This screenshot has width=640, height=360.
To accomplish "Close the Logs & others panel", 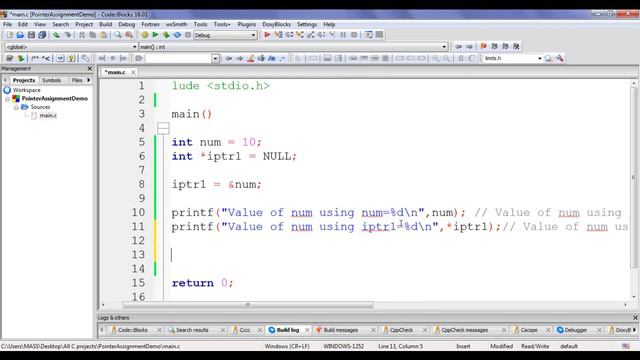I will point(635,318).
